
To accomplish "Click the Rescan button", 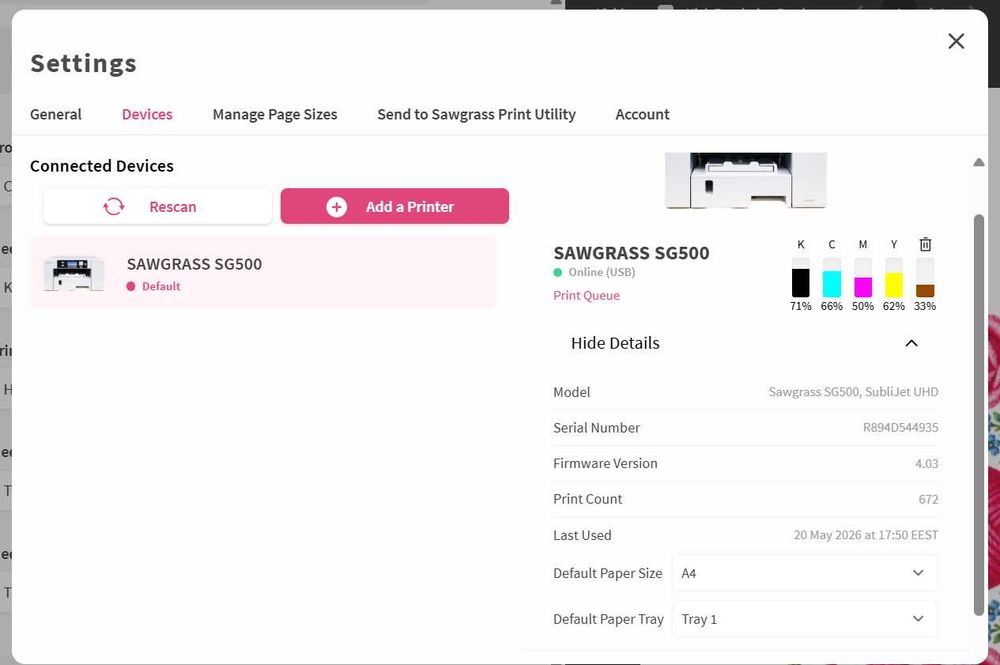I will pos(158,206).
